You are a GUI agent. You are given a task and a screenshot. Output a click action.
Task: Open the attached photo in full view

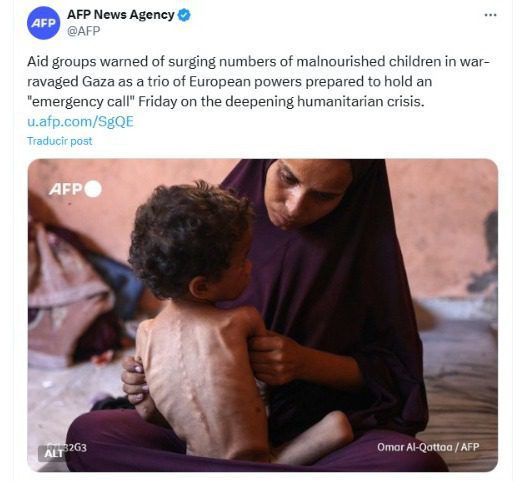tap(262, 315)
